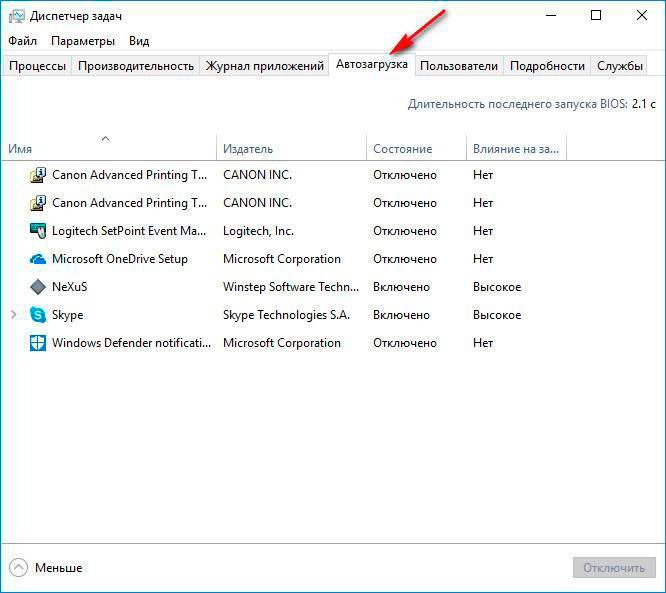The image size is (666, 593).
Task: Select the Skype entry name
Action: 68,315
